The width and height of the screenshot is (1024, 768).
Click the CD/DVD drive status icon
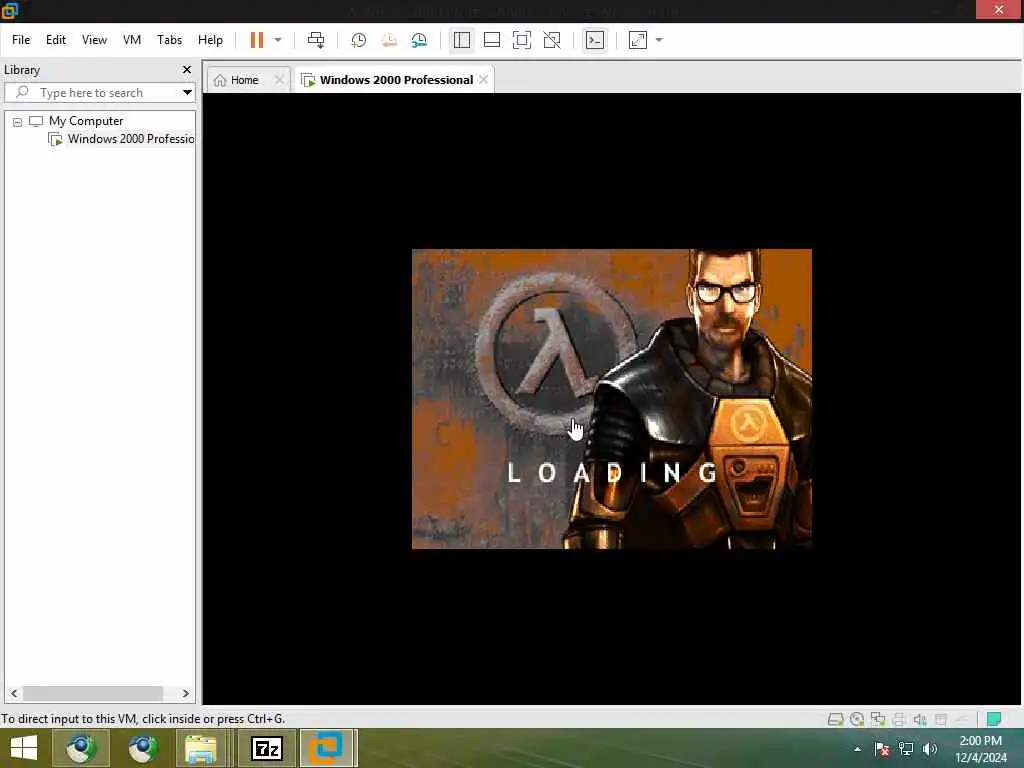[857, 719]
